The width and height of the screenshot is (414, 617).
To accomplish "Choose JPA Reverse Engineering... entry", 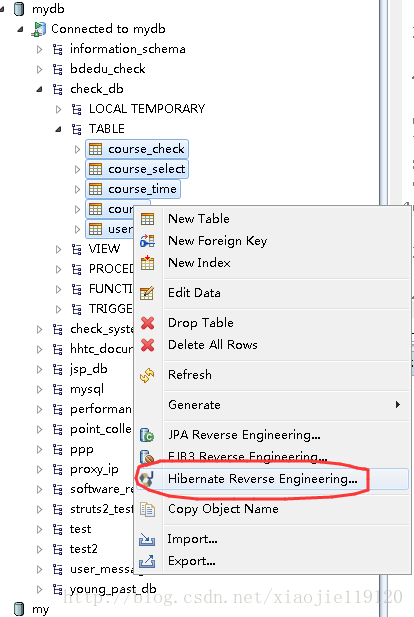I will 272,435.
